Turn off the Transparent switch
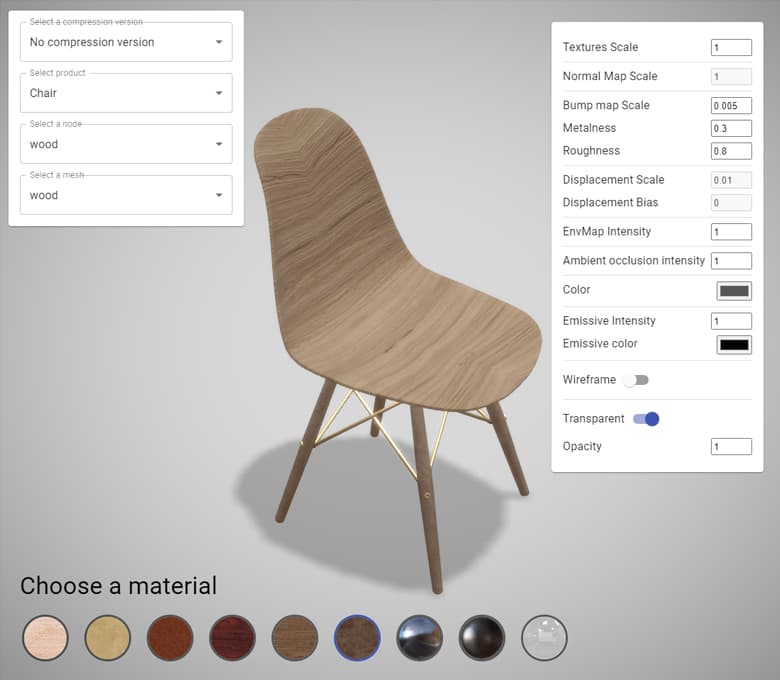Viewport: 780px width, 680px height. pos(646,419)
